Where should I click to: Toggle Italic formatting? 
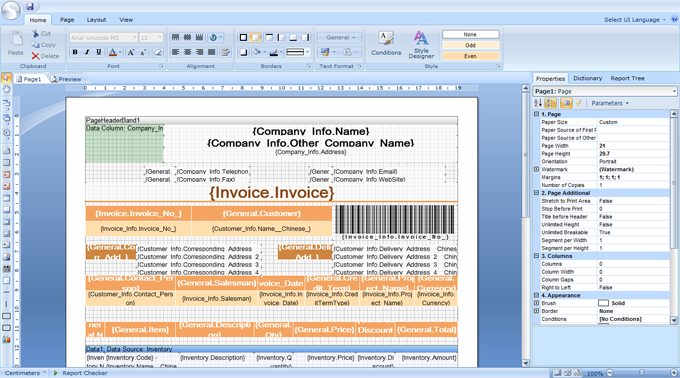coord(87,52)
